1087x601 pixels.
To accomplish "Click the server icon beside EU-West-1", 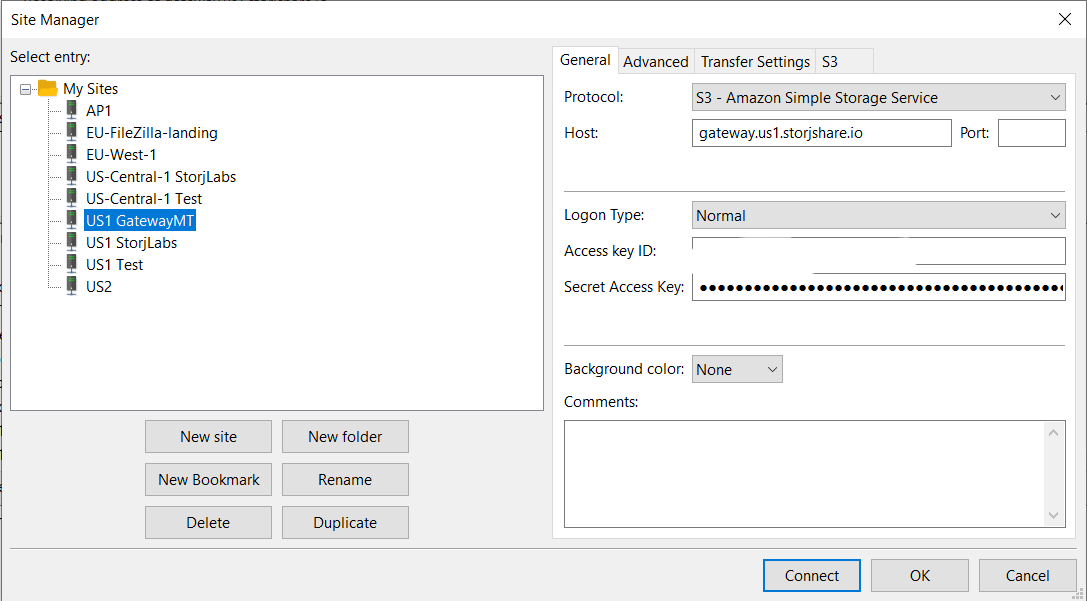I will (71, 154).
